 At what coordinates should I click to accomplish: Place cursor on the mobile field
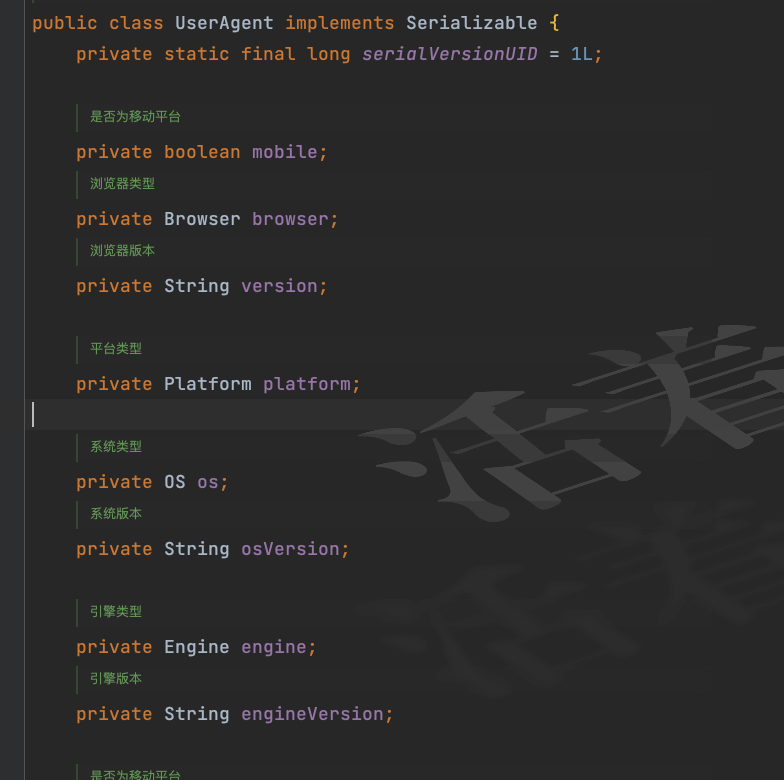(284, 152)
